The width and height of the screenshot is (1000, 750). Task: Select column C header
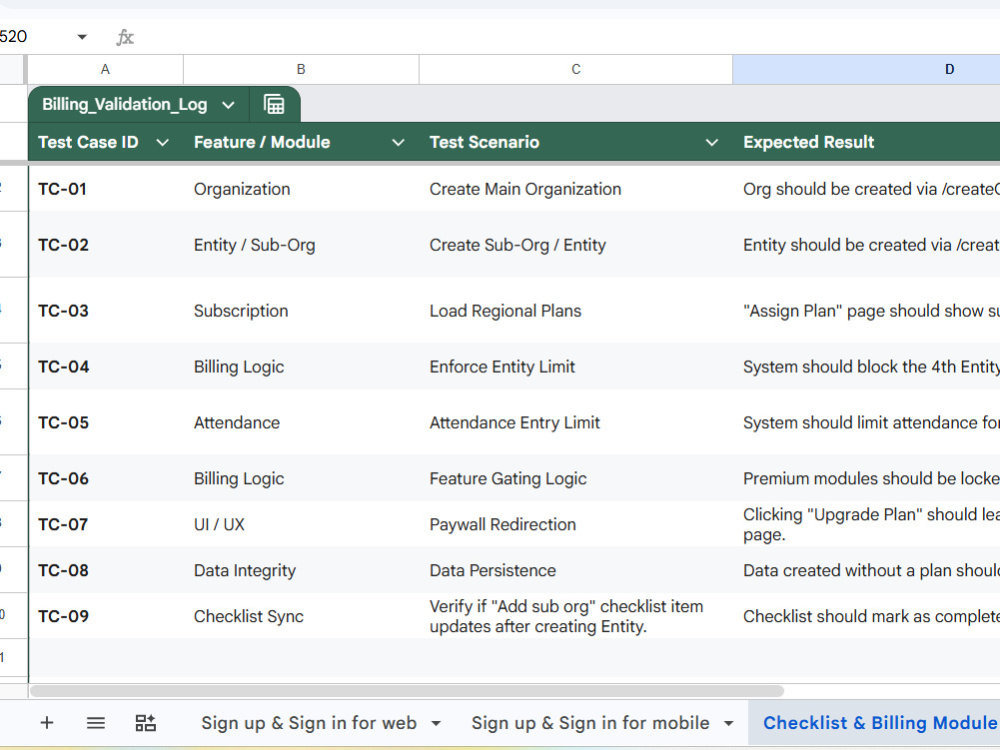pos(576,69)
